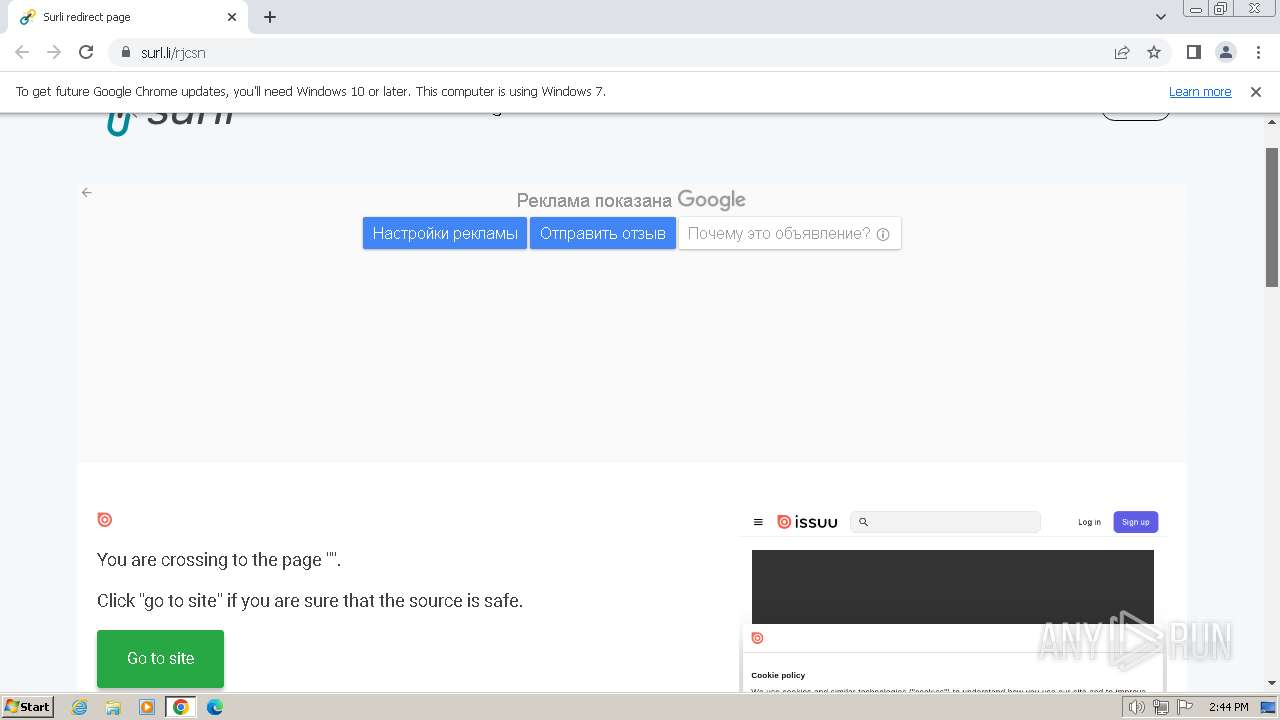
Task: Switch to Chrome in taskbar
Action: (181, 707)
